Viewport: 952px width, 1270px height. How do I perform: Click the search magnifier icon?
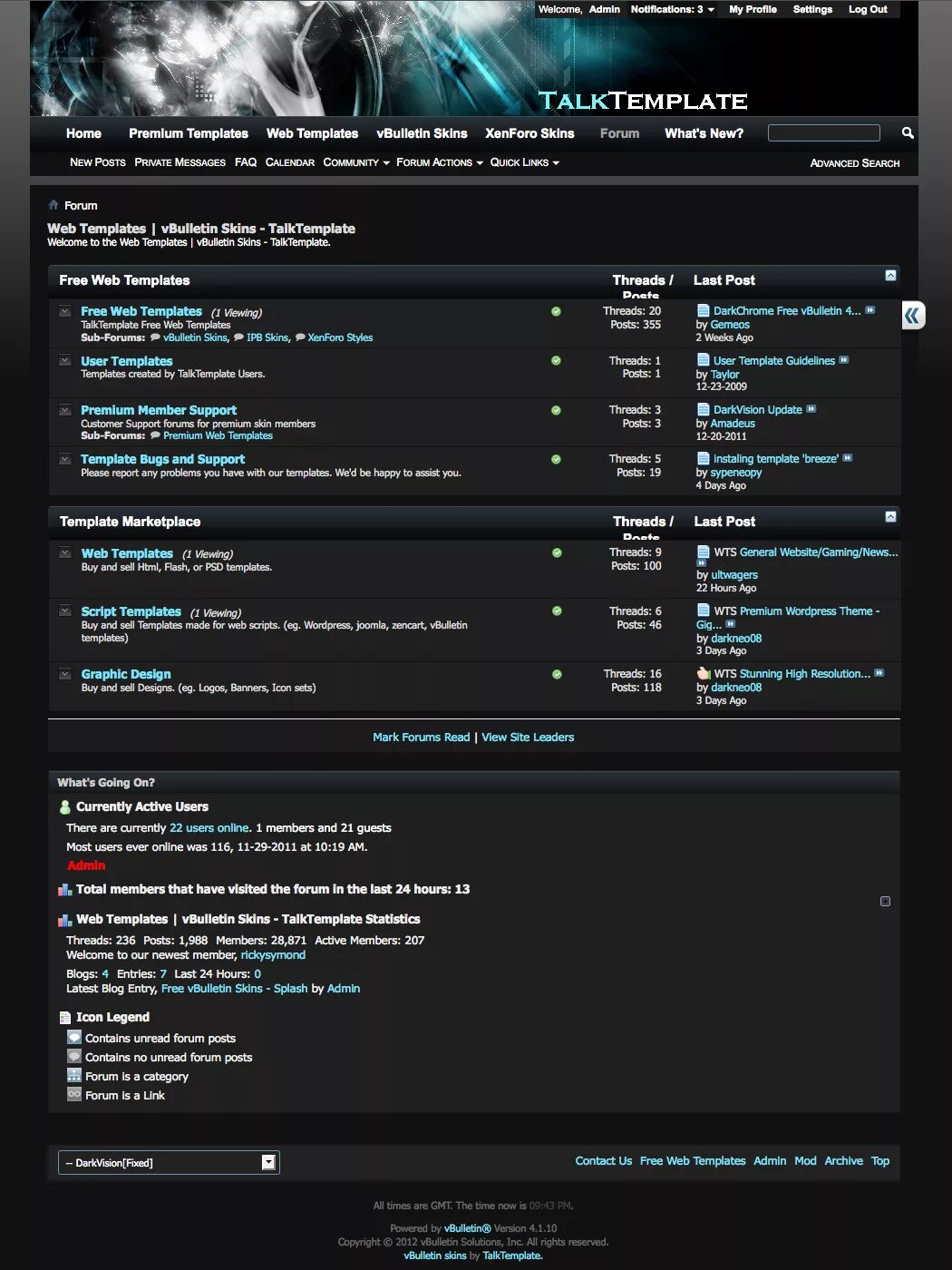click(908, 133)
